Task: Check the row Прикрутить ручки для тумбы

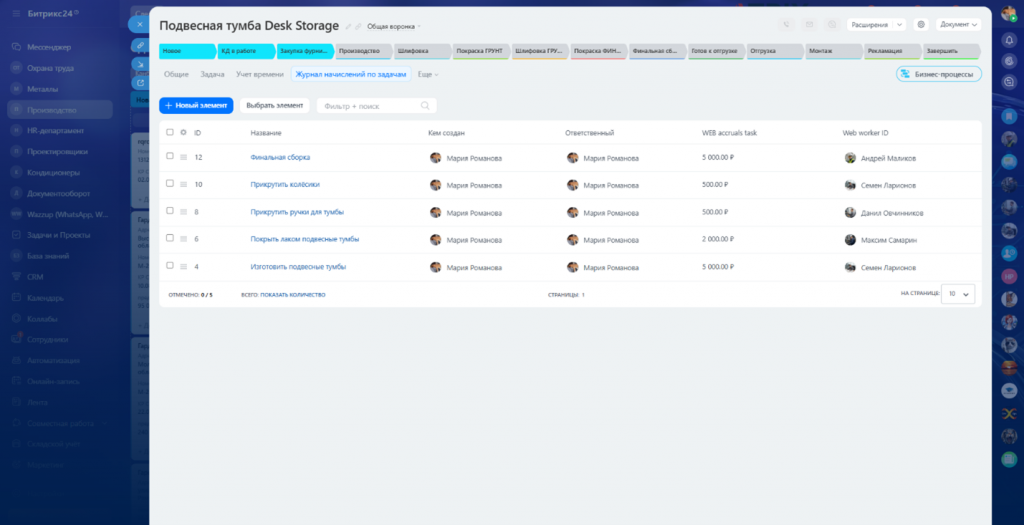Action: click(x=170, y=212)
